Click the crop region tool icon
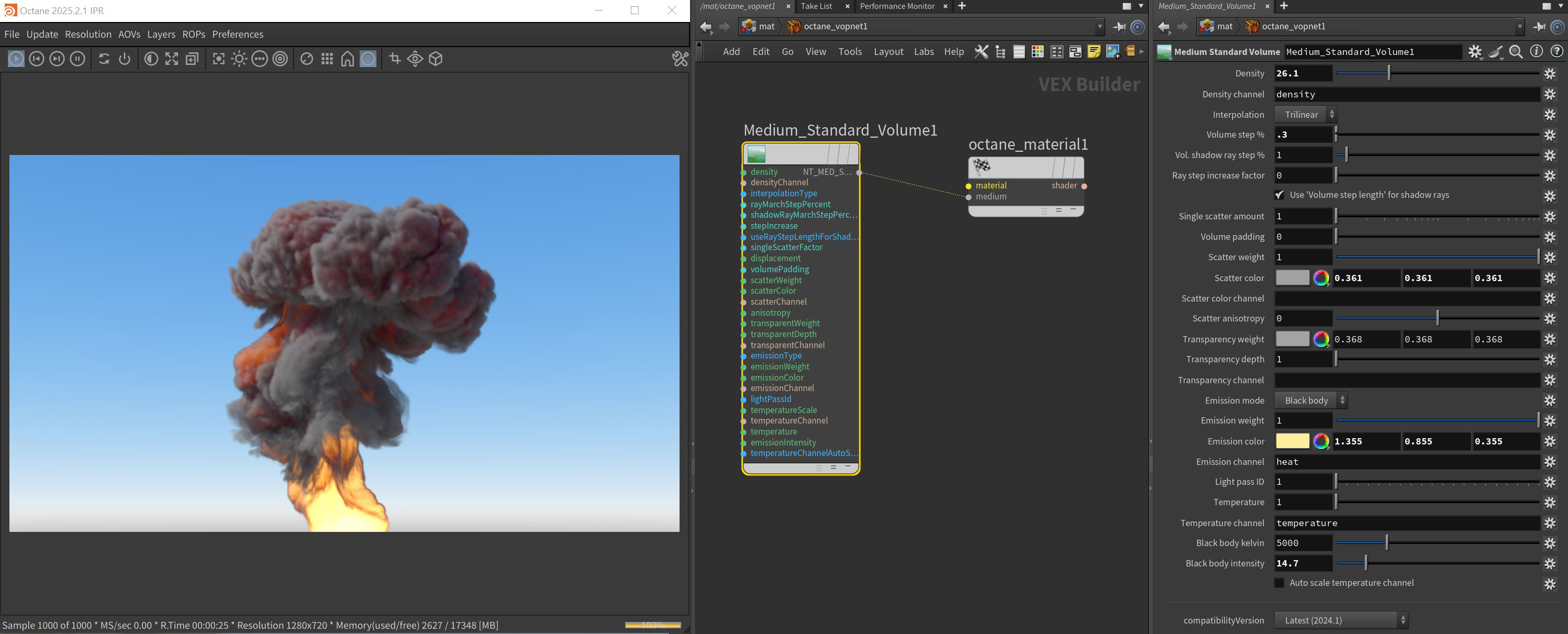 (x=395, y=59)
